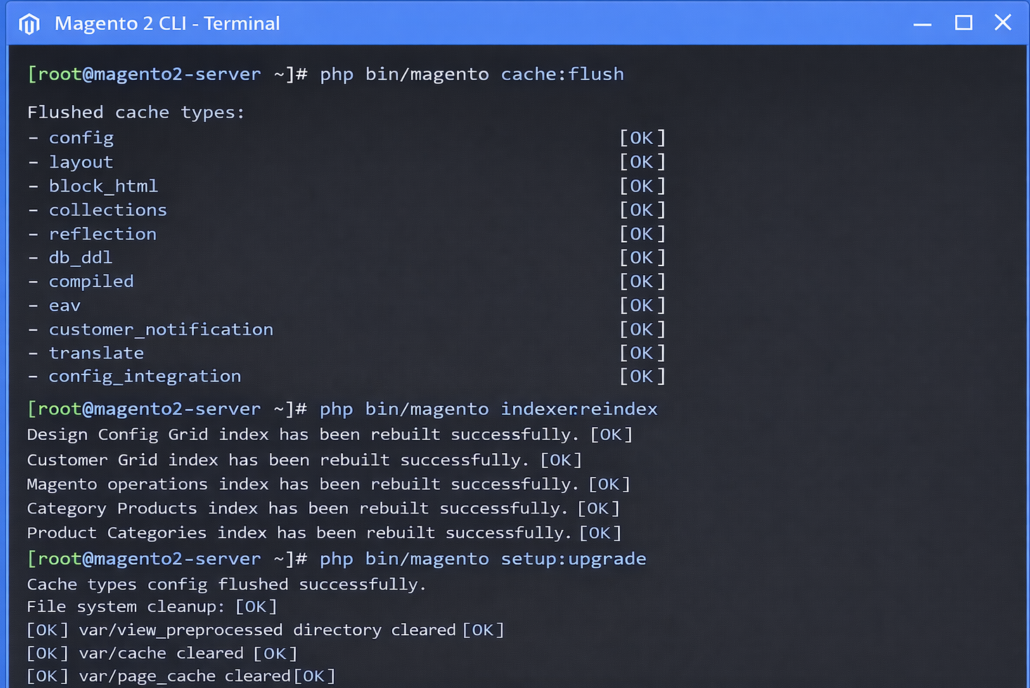
Task: Click the var/page_cache cleared line
Action: tap(180, 676)
